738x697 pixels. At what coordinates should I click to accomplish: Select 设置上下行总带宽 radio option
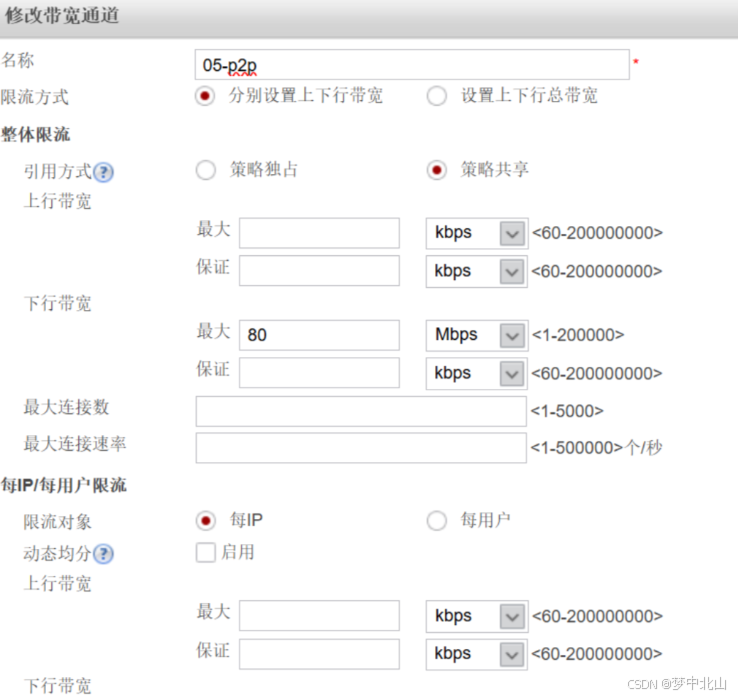pyautogui.click(x=437, y=96)
